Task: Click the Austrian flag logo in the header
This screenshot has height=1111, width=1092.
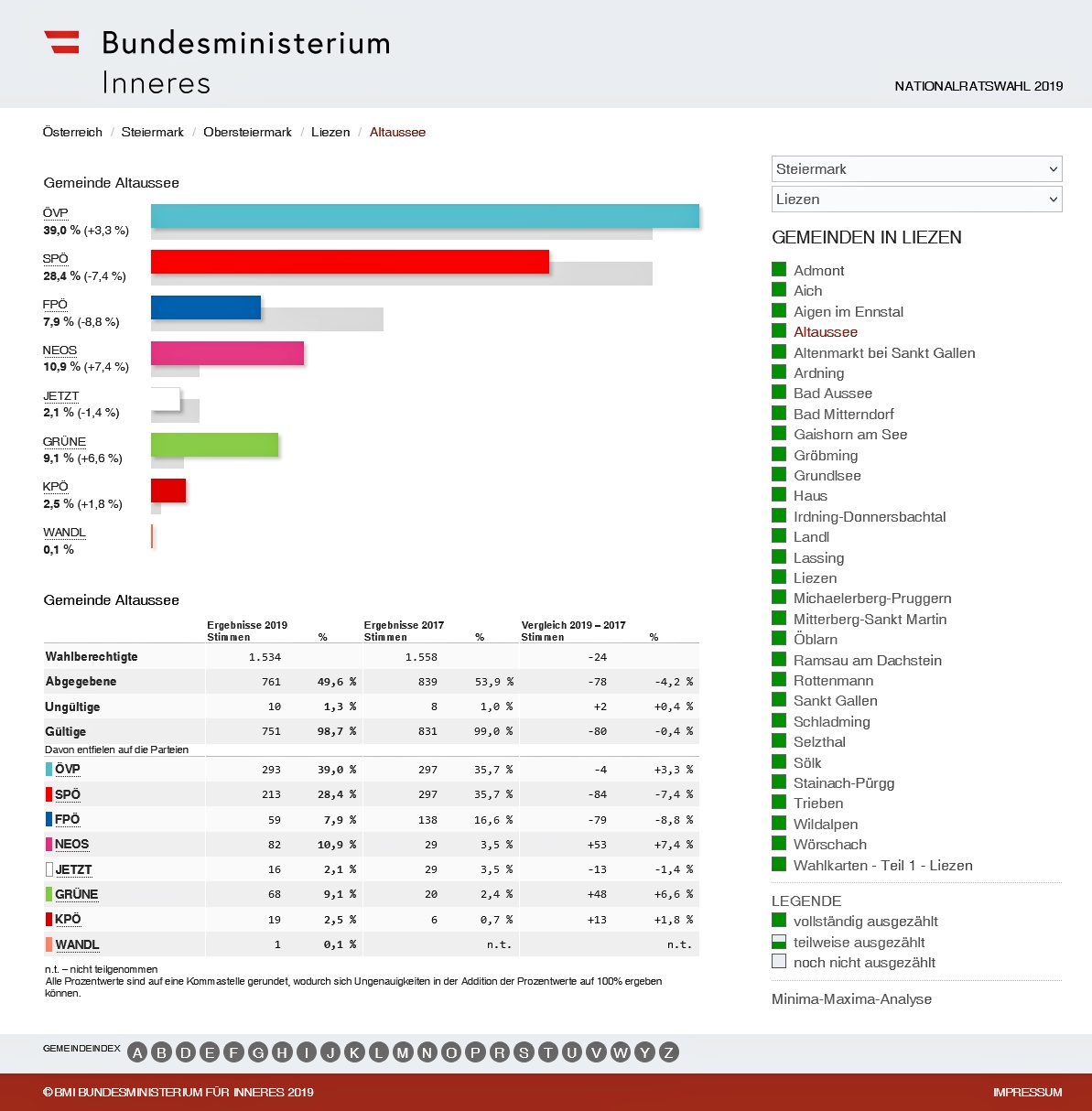Action: tap(62, 42)
